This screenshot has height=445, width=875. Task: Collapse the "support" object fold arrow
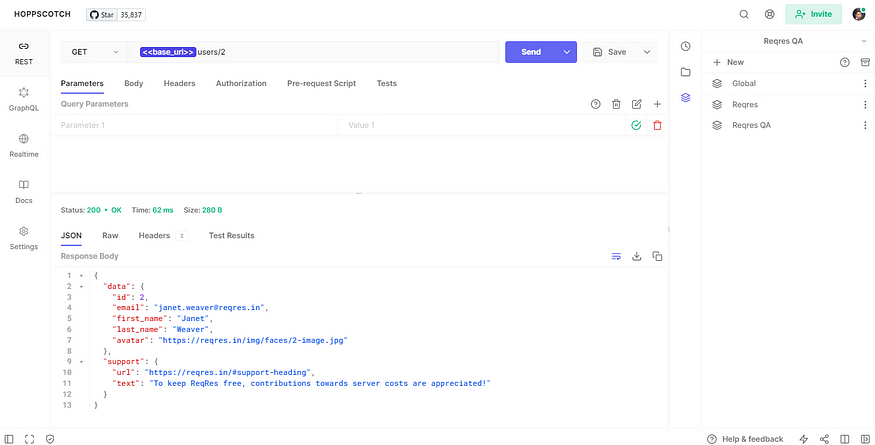(x=81, y=362)
